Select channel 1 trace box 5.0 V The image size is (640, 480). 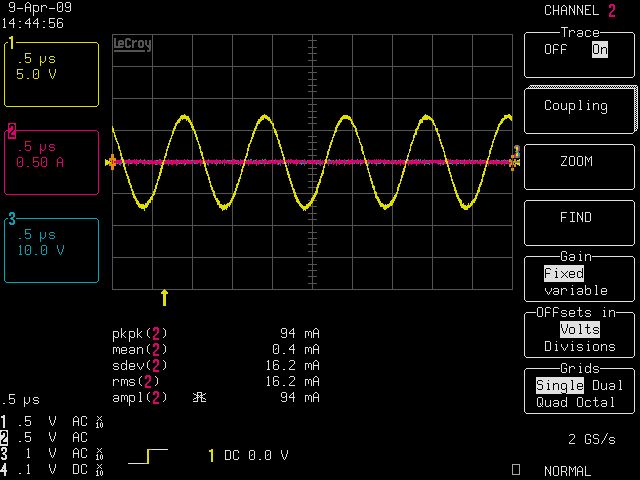pyautogui.click(x=51, y=74)
